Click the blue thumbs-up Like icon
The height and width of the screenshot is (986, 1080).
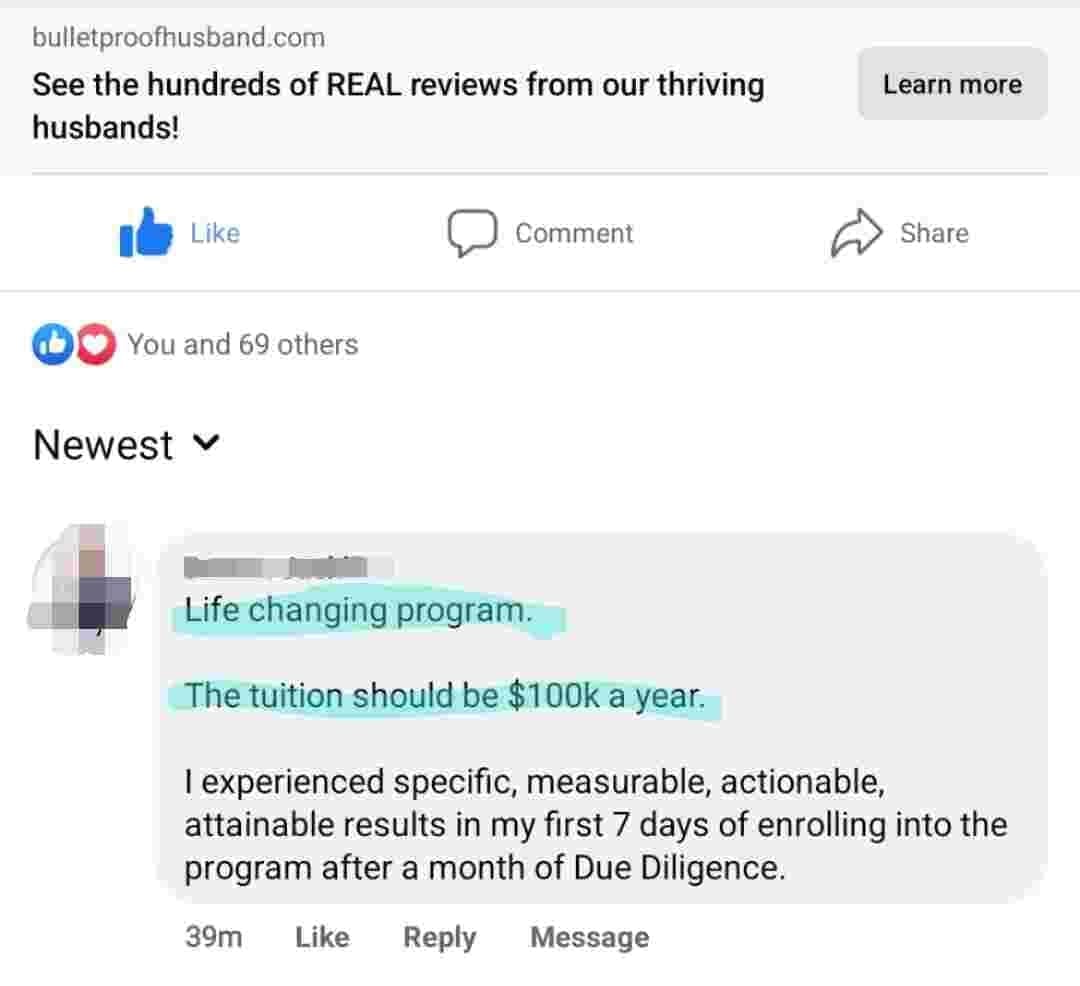[144, 233]
